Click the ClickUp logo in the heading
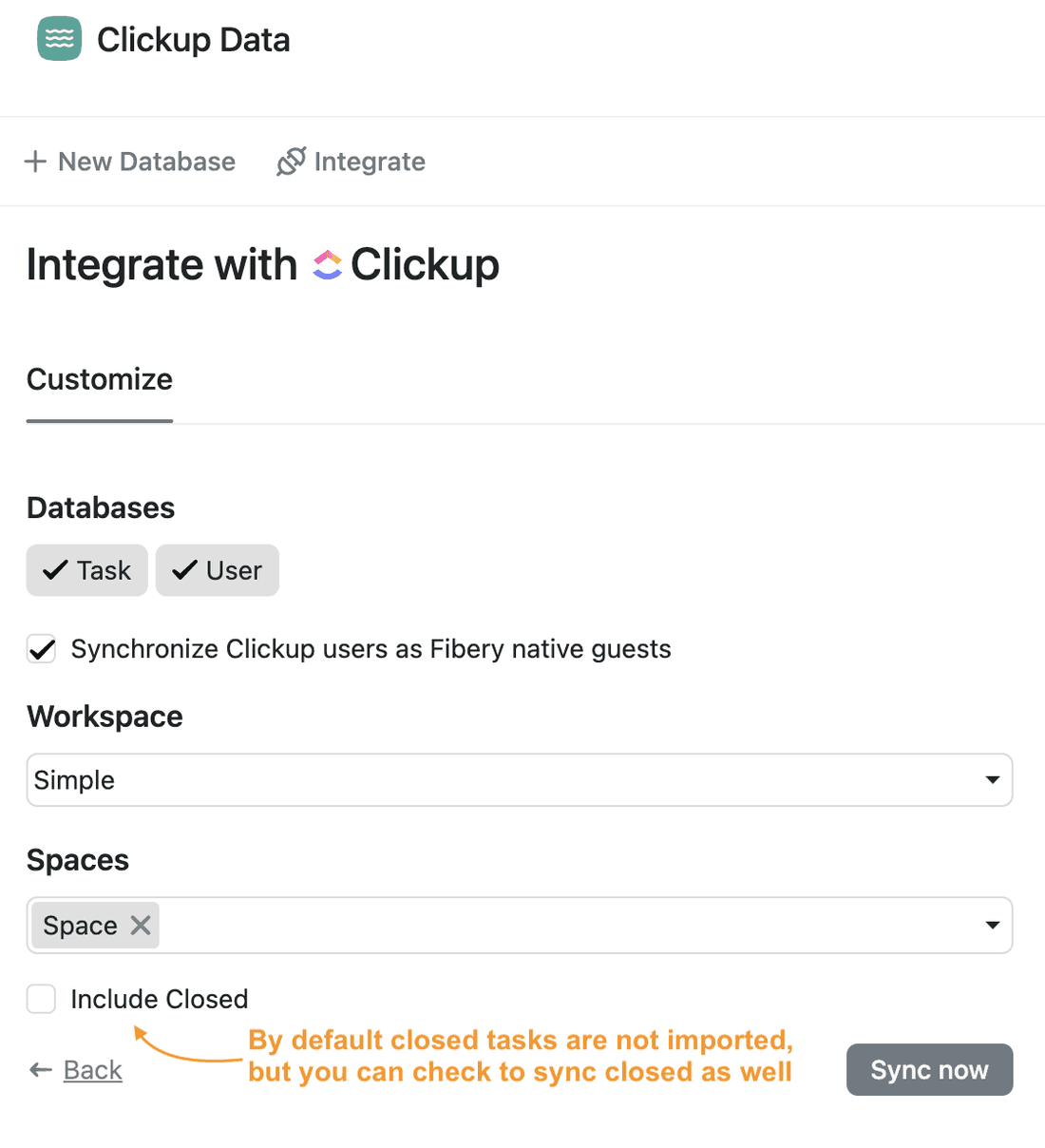 (328, 264)
